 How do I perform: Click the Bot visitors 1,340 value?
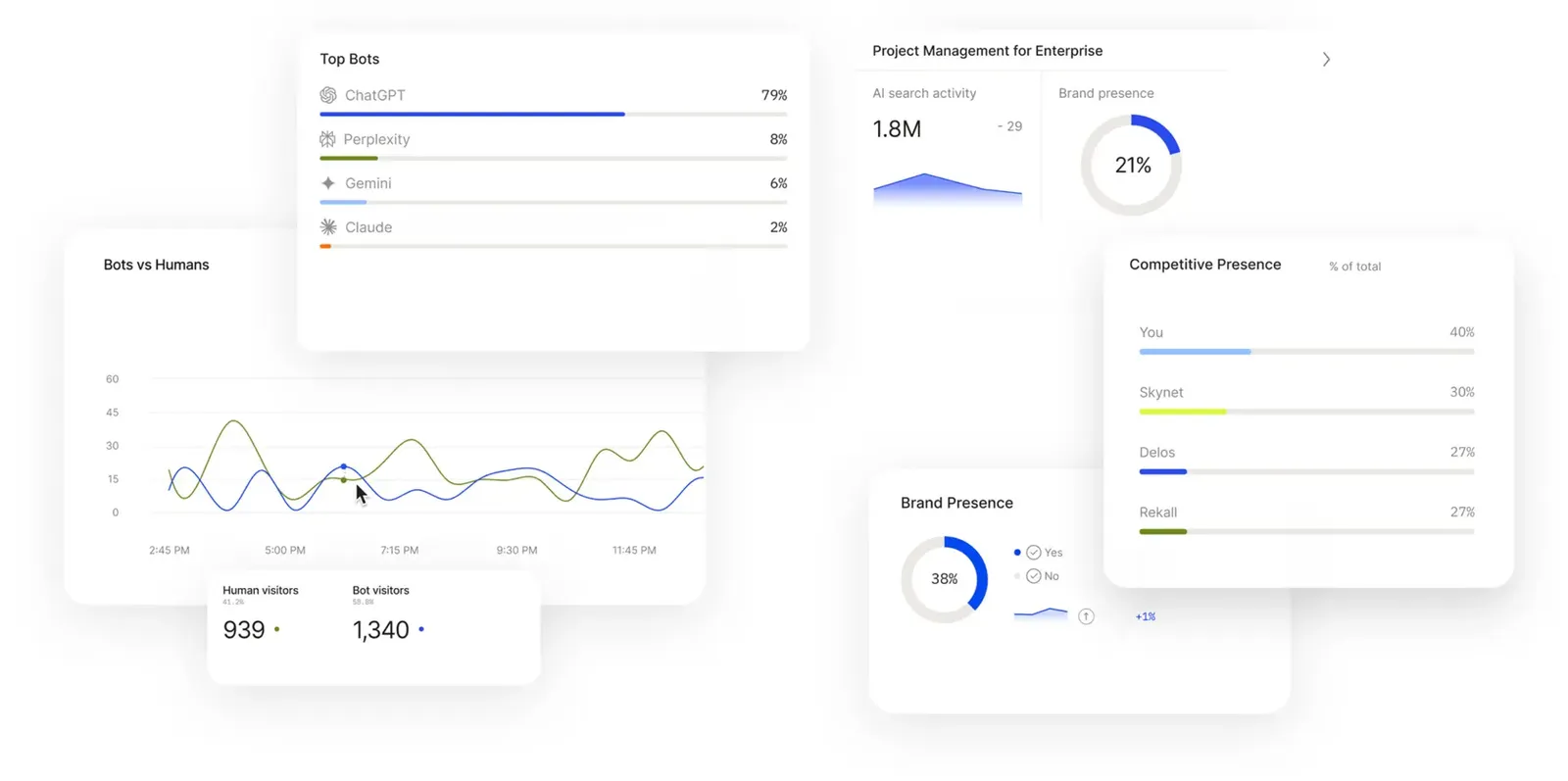(x=380, y=630)
